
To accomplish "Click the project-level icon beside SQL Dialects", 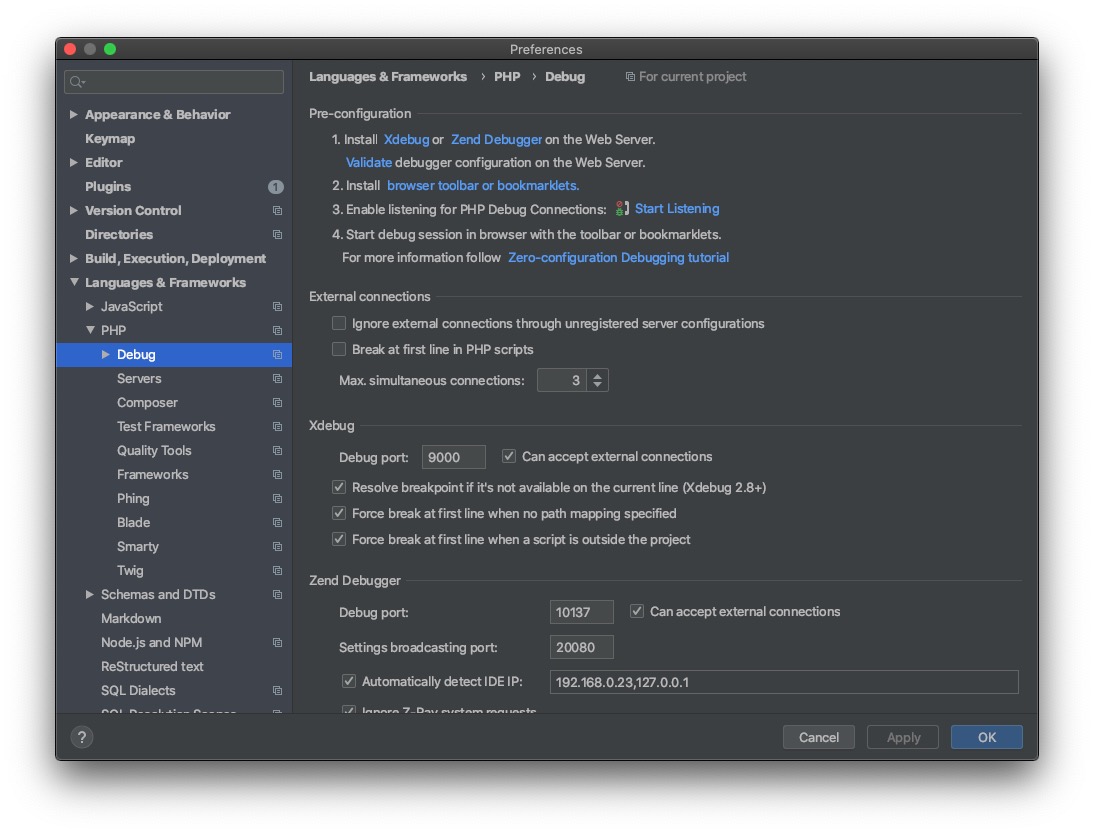I will click(x=277, y=691).
